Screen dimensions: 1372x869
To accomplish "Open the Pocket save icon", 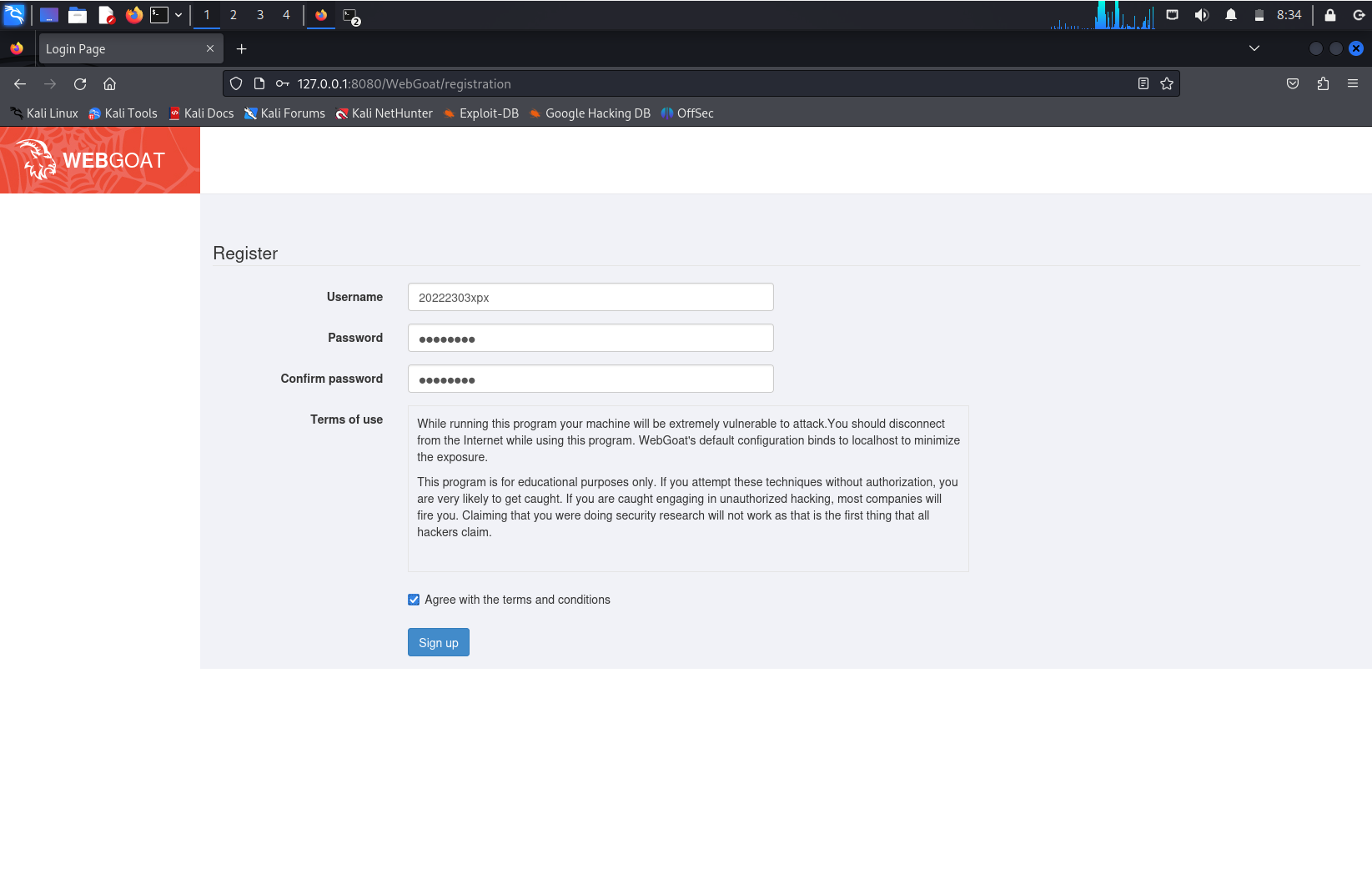I will click(x=1293, y=83).
